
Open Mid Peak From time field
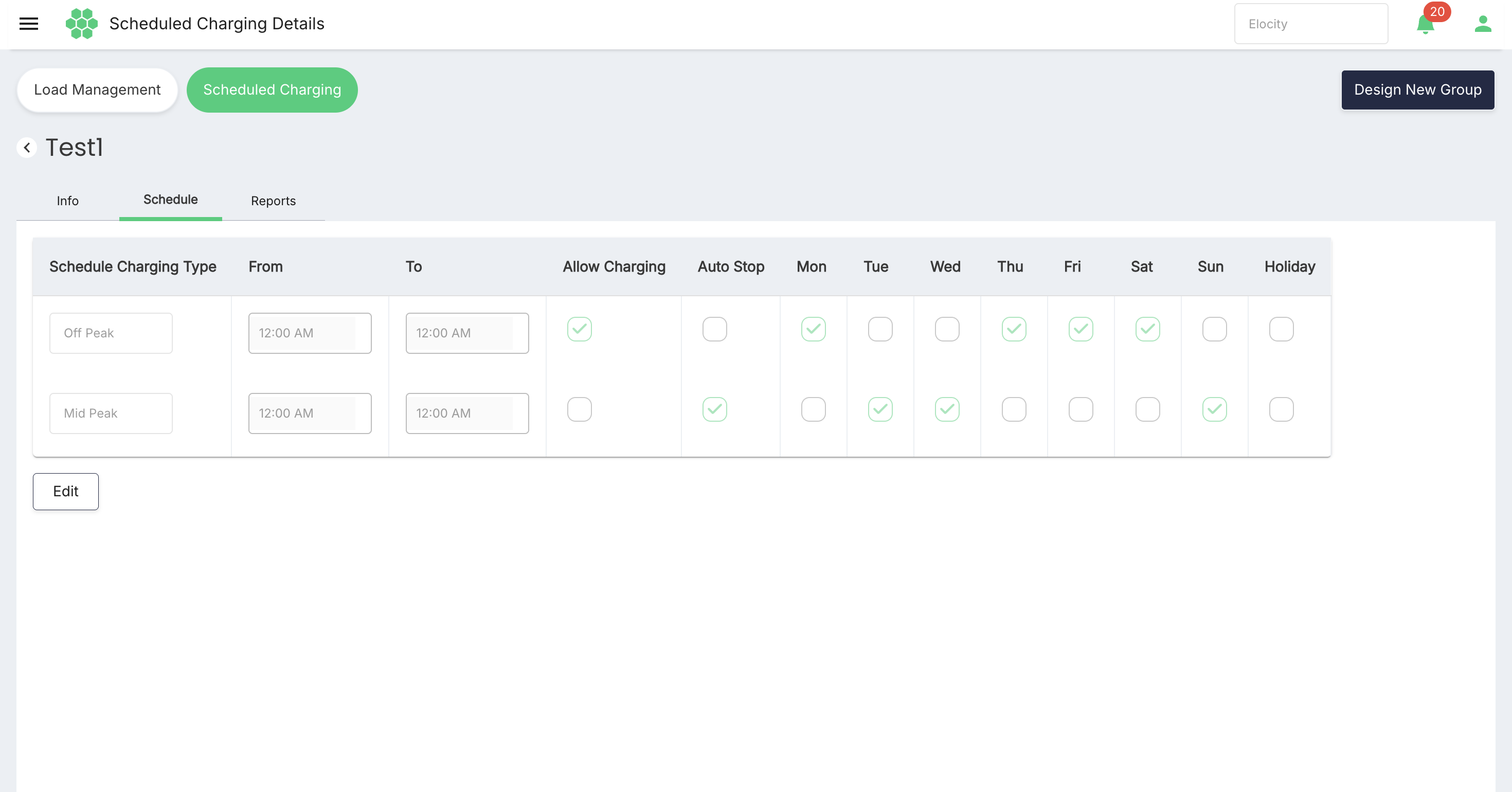(310, 413)
